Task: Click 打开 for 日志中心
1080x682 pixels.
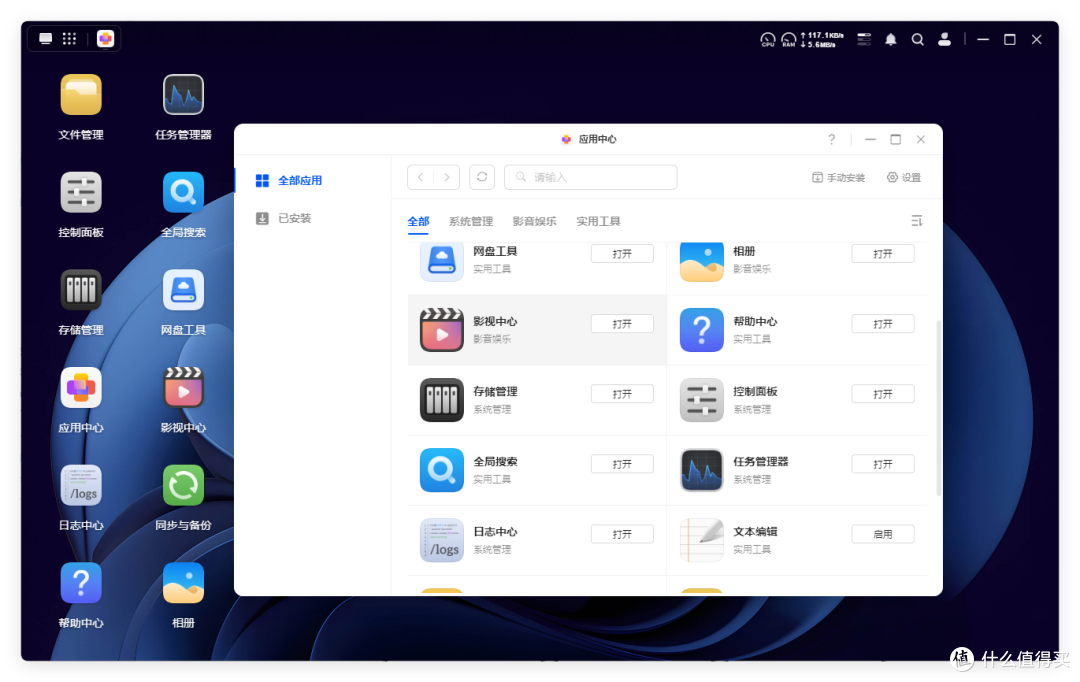Action: [x=622, y=534]
